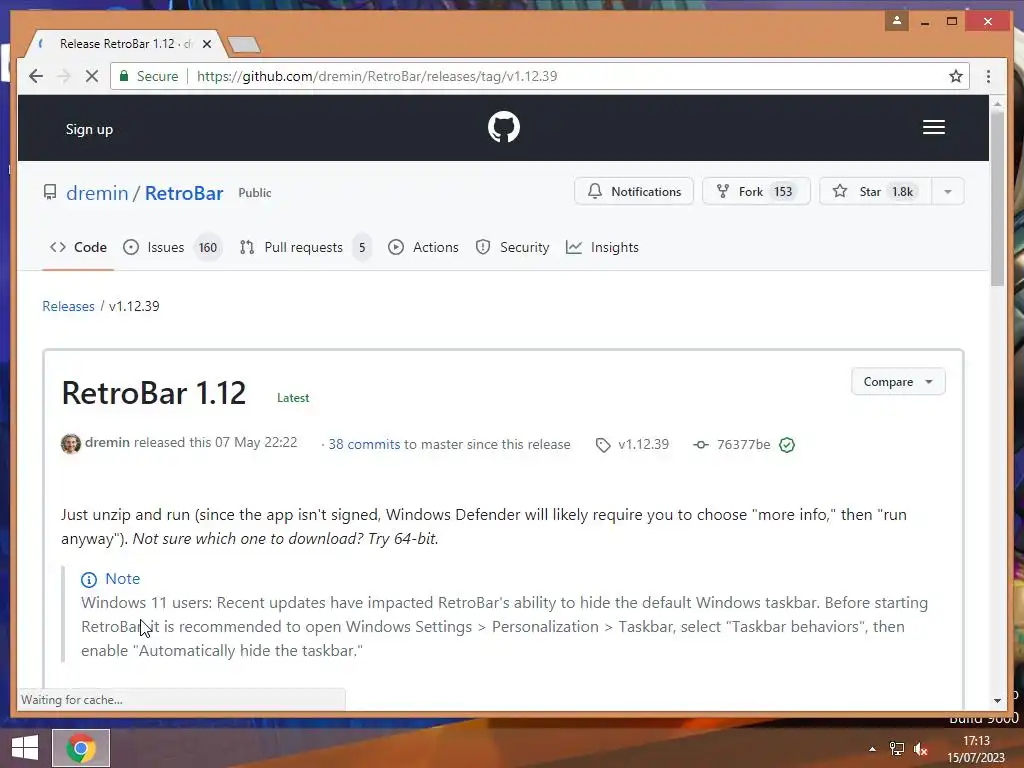Open the Code tab
The width and height of the screenshot is (1024, 768).
click(78, 248)
